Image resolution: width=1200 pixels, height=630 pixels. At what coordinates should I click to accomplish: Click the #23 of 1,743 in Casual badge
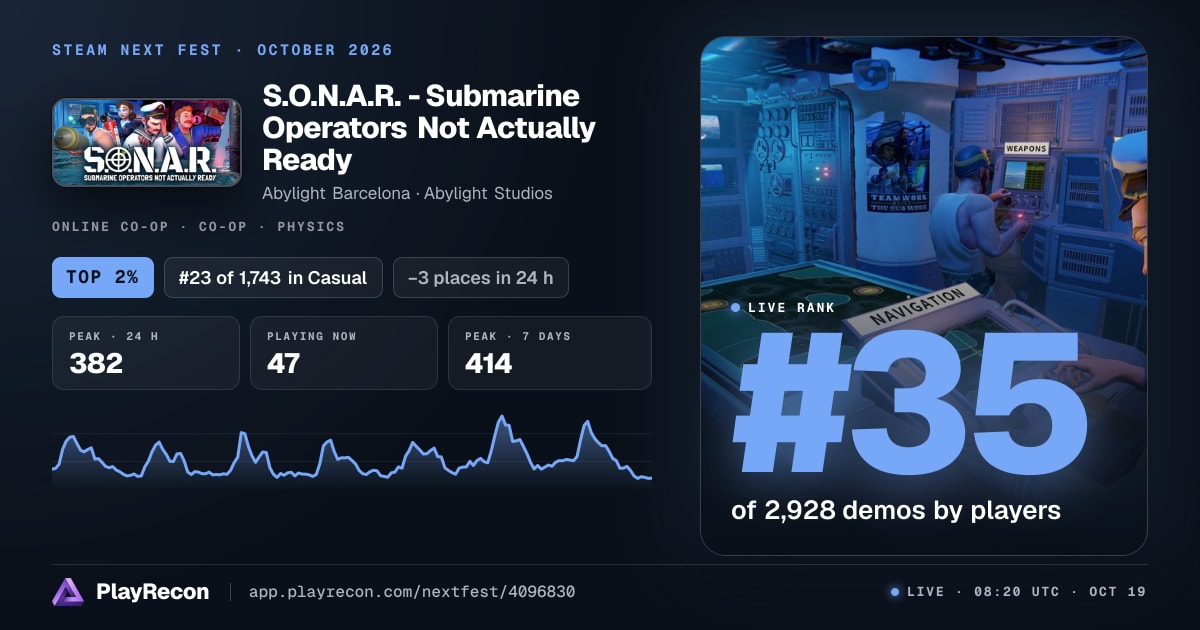pos(273,277)
